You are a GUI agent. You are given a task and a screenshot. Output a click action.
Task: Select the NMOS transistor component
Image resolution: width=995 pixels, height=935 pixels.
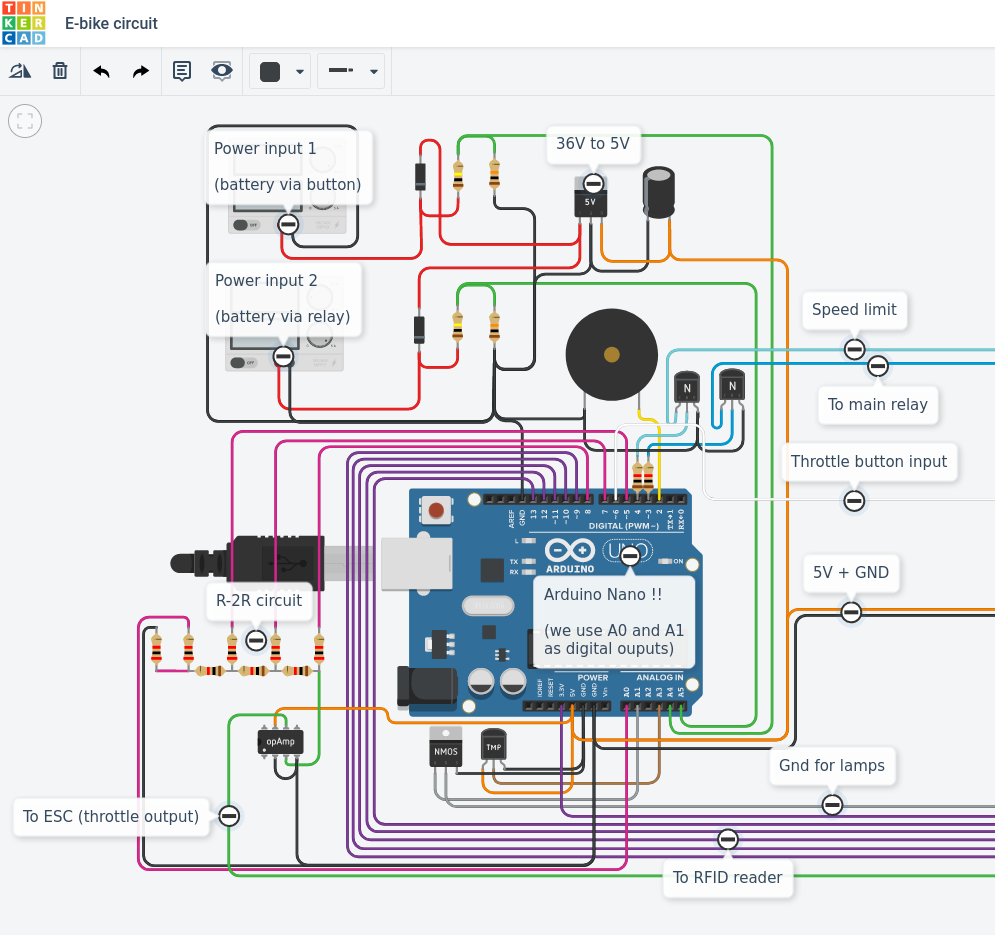445,748
